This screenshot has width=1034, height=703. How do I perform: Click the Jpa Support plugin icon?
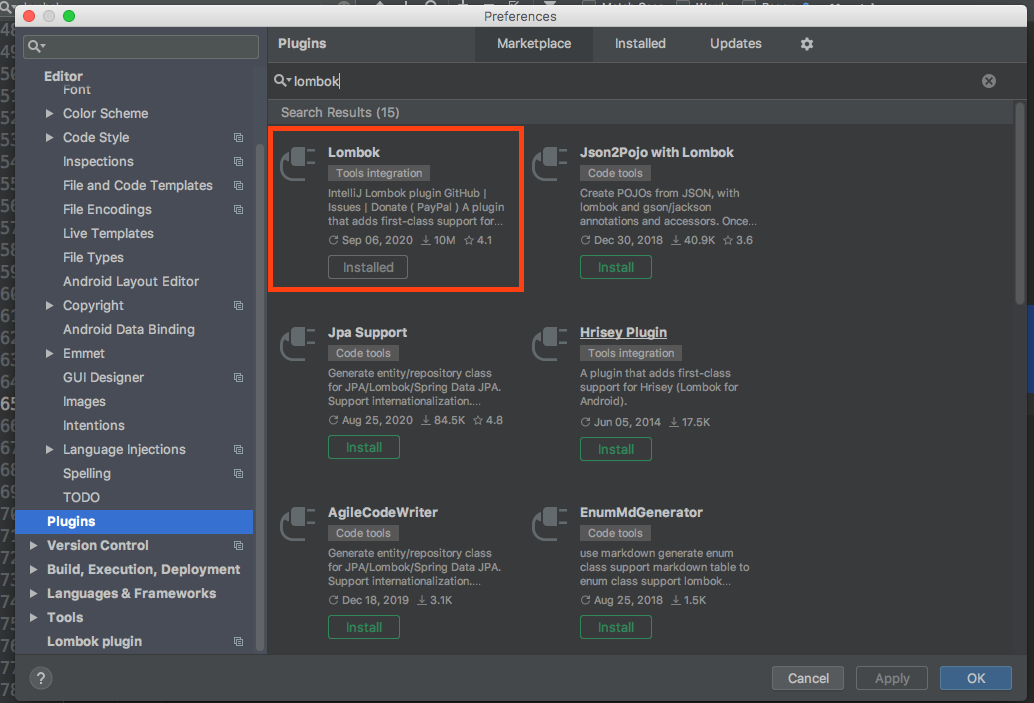click(x=297, y=343)
